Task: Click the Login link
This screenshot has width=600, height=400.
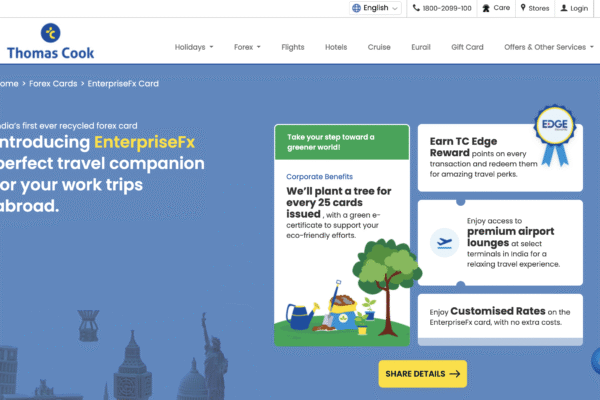Action: point(574,8)
